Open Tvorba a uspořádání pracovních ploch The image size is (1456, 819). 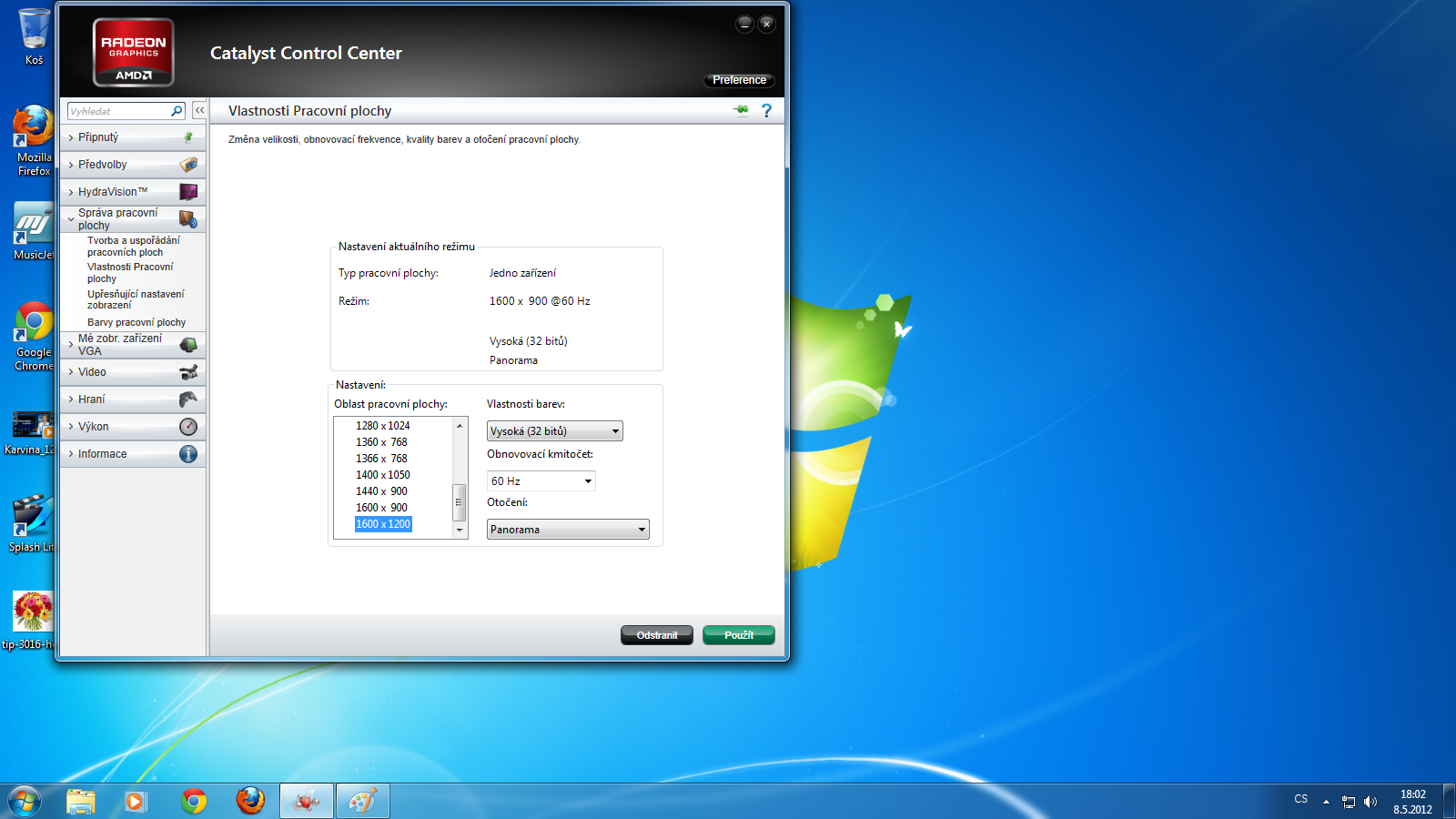tap(134, 247)
